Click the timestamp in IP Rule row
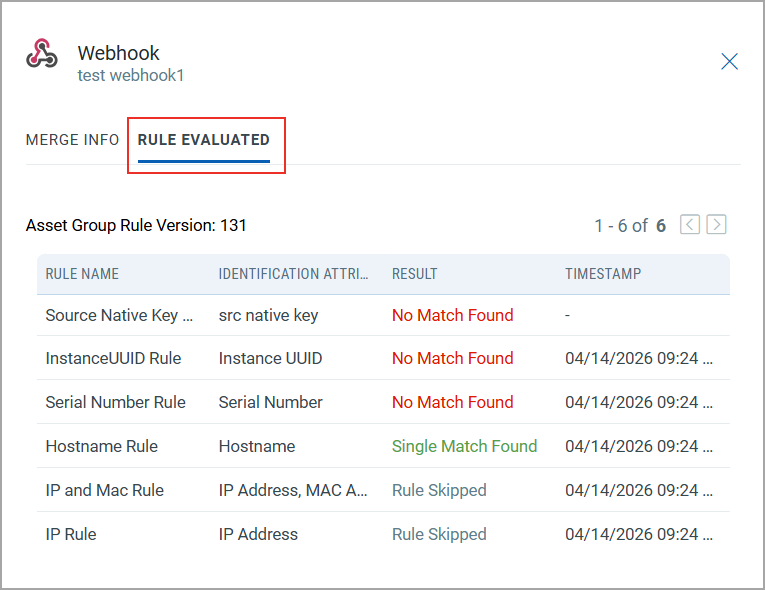The height and width of the screenshot is (590, 765). 639,534
